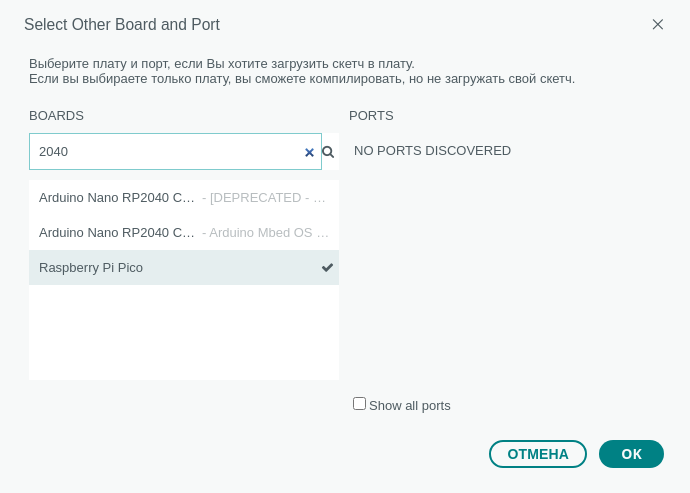
Task: Click the checkmark next to Raspberry Pi Pico
Action: coord(327,267)
